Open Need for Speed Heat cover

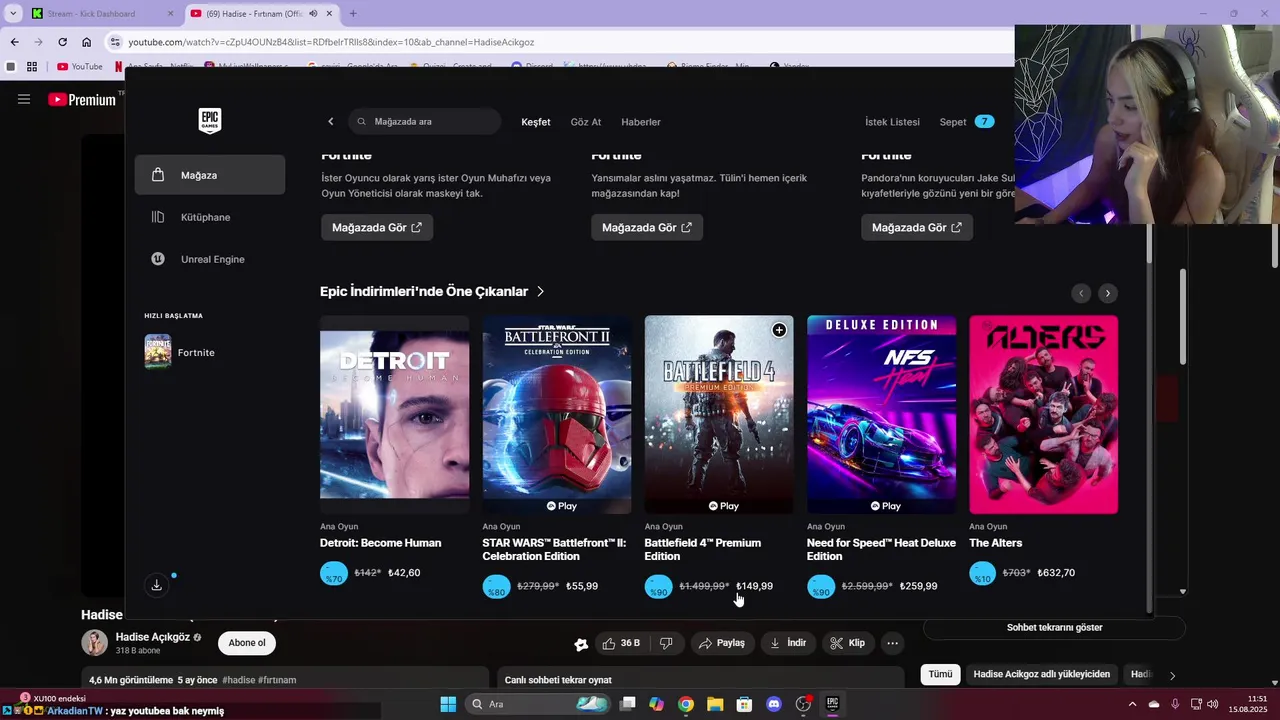click(881, 414)
